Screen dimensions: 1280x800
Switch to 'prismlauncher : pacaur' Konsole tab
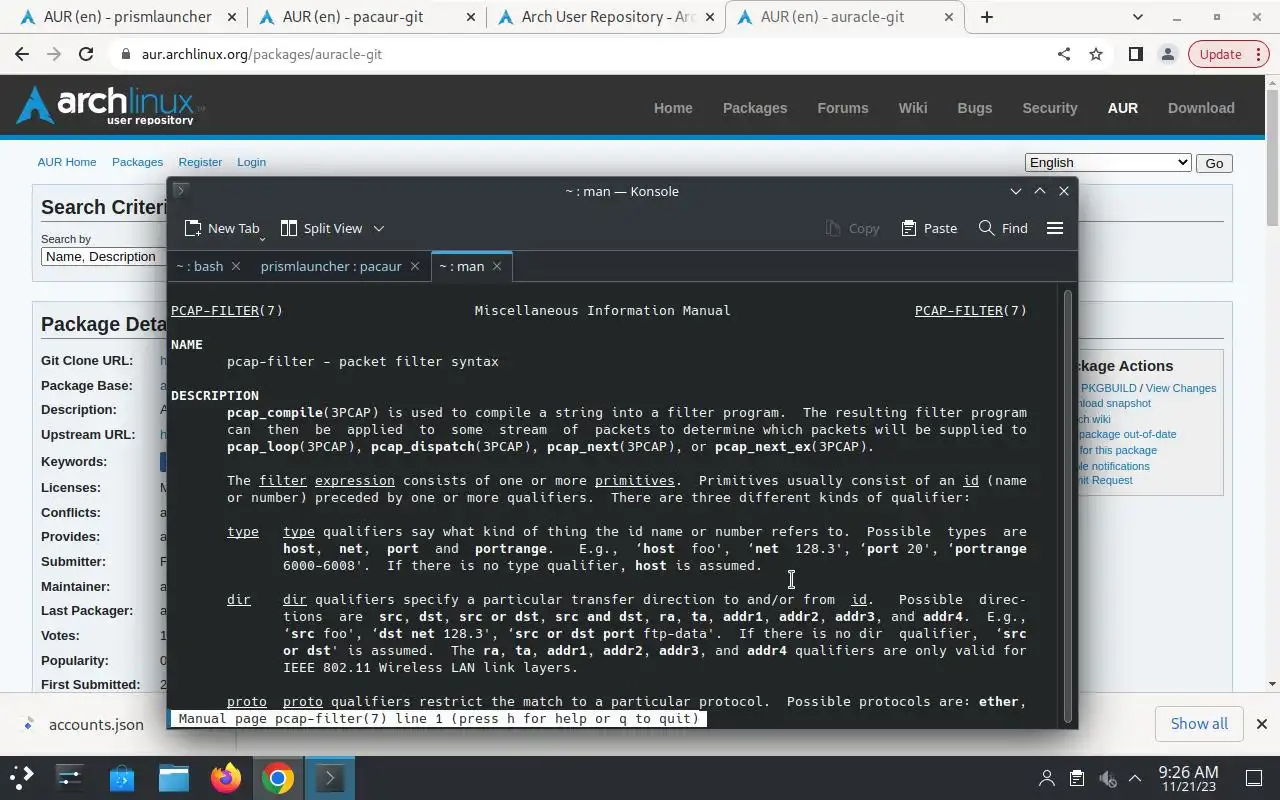pyautogui.click(x=331, y=266)
